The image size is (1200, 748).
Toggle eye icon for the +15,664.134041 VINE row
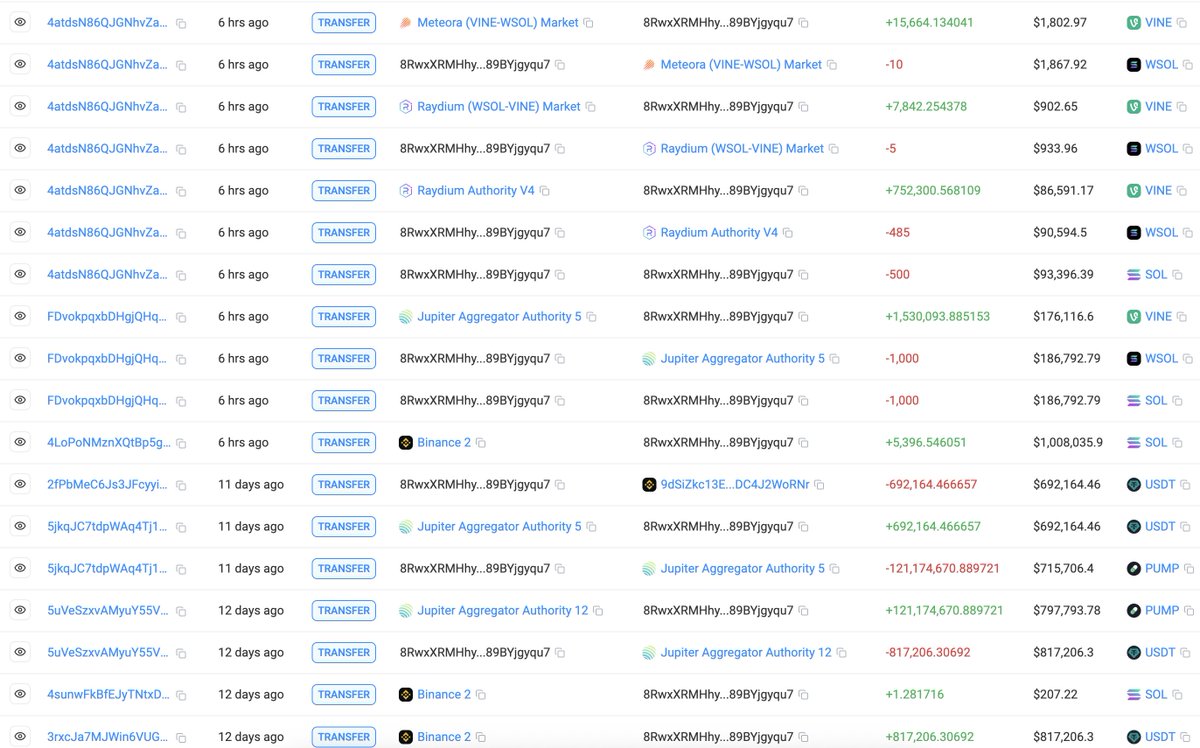[20, 21]
